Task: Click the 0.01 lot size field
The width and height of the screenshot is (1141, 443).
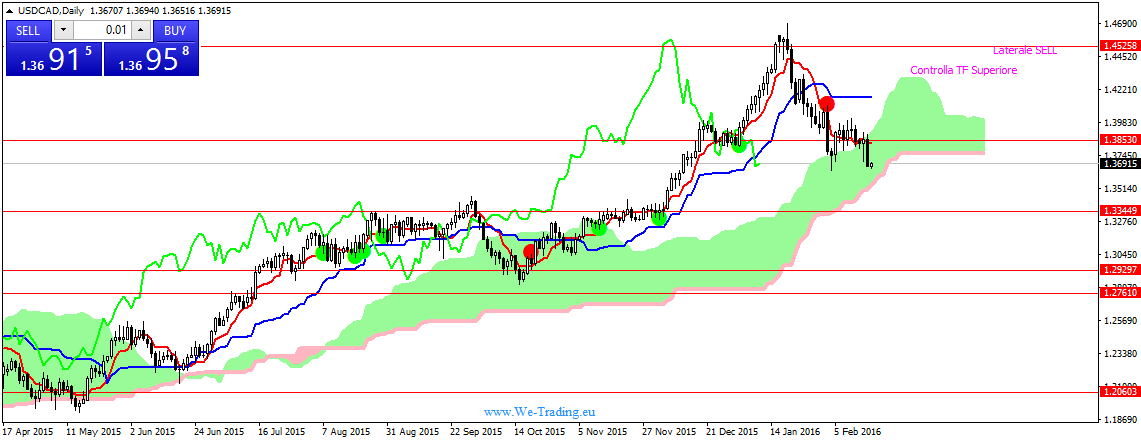Action: [101, 31]
